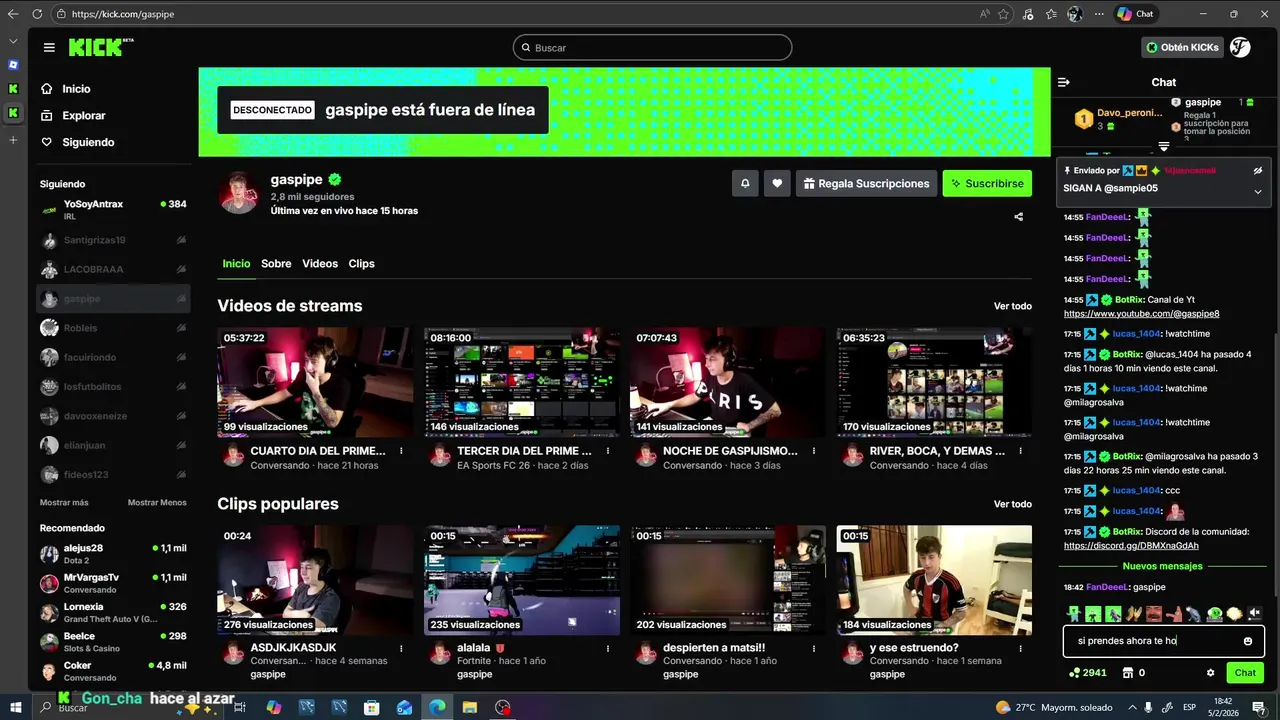
Task: Open the discord.gg community link in chat
Action: [1131, 546]
